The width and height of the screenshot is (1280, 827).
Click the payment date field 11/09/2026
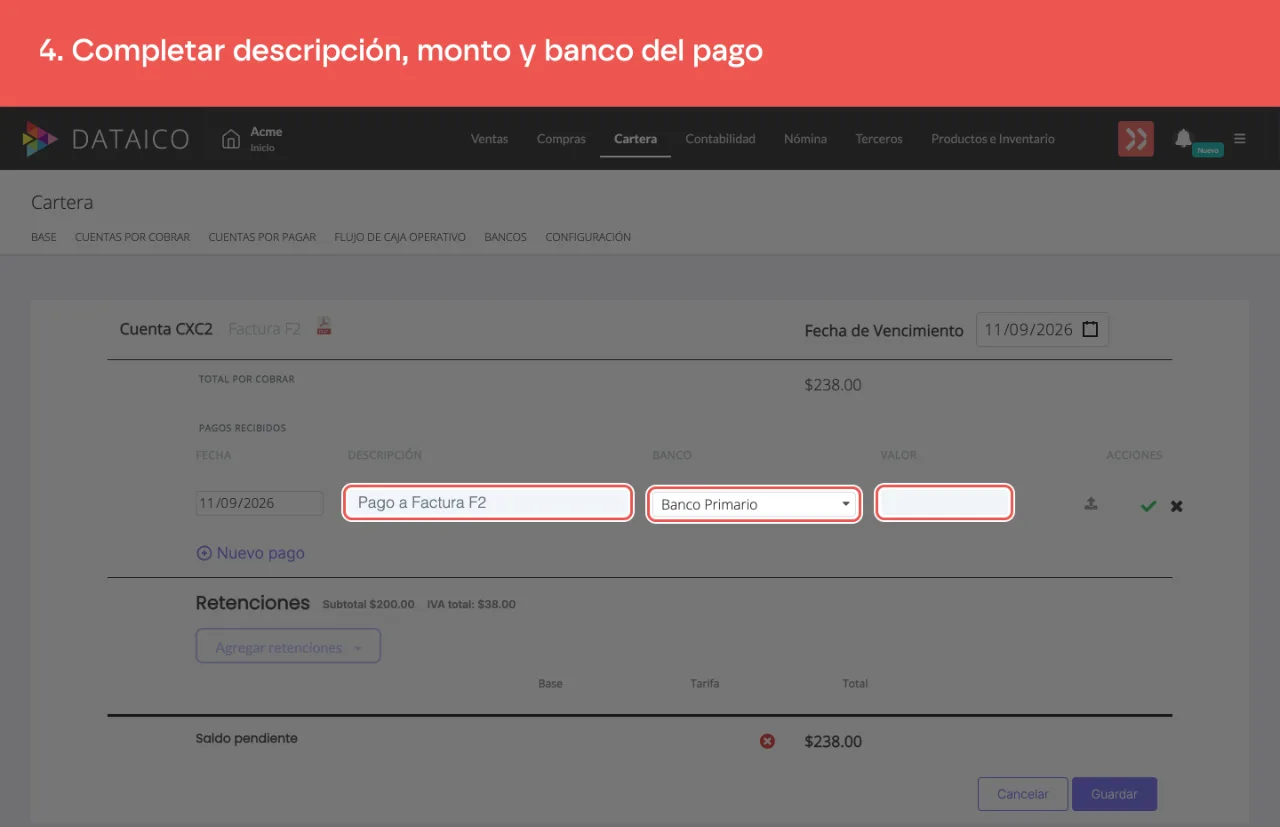259,503
